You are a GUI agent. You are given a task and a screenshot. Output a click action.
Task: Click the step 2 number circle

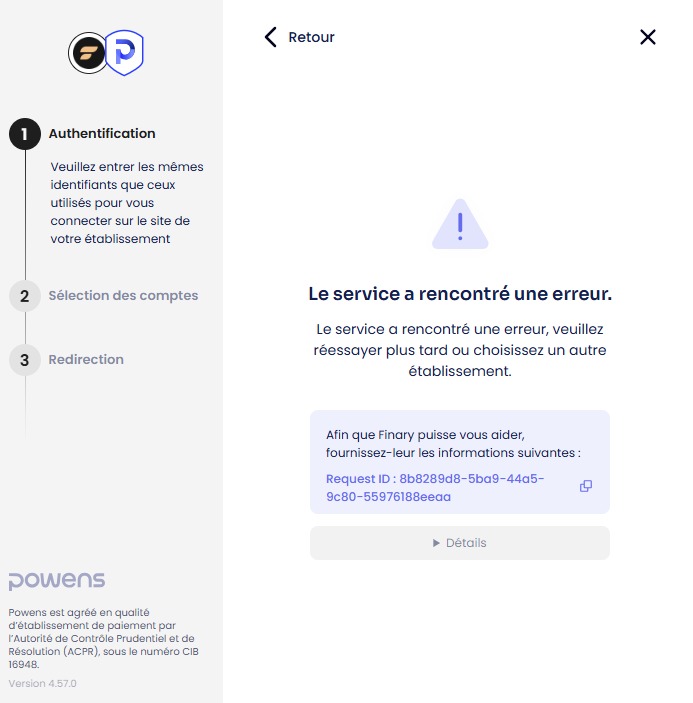25,296
